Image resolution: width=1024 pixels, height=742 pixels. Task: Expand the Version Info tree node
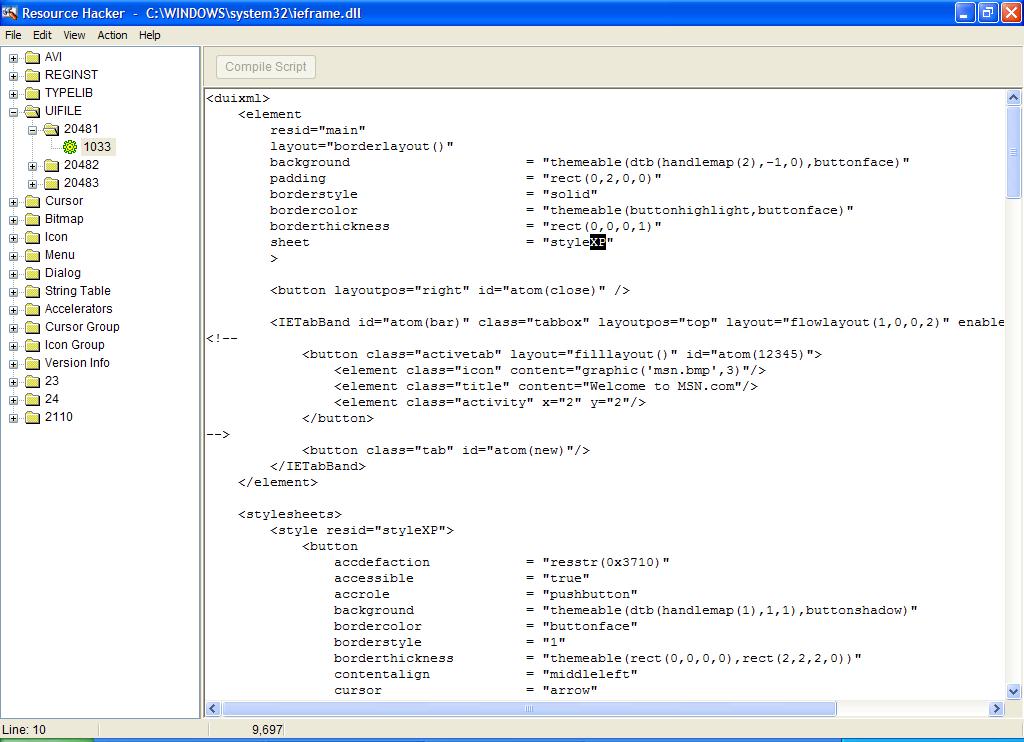(x=13, y=363)
